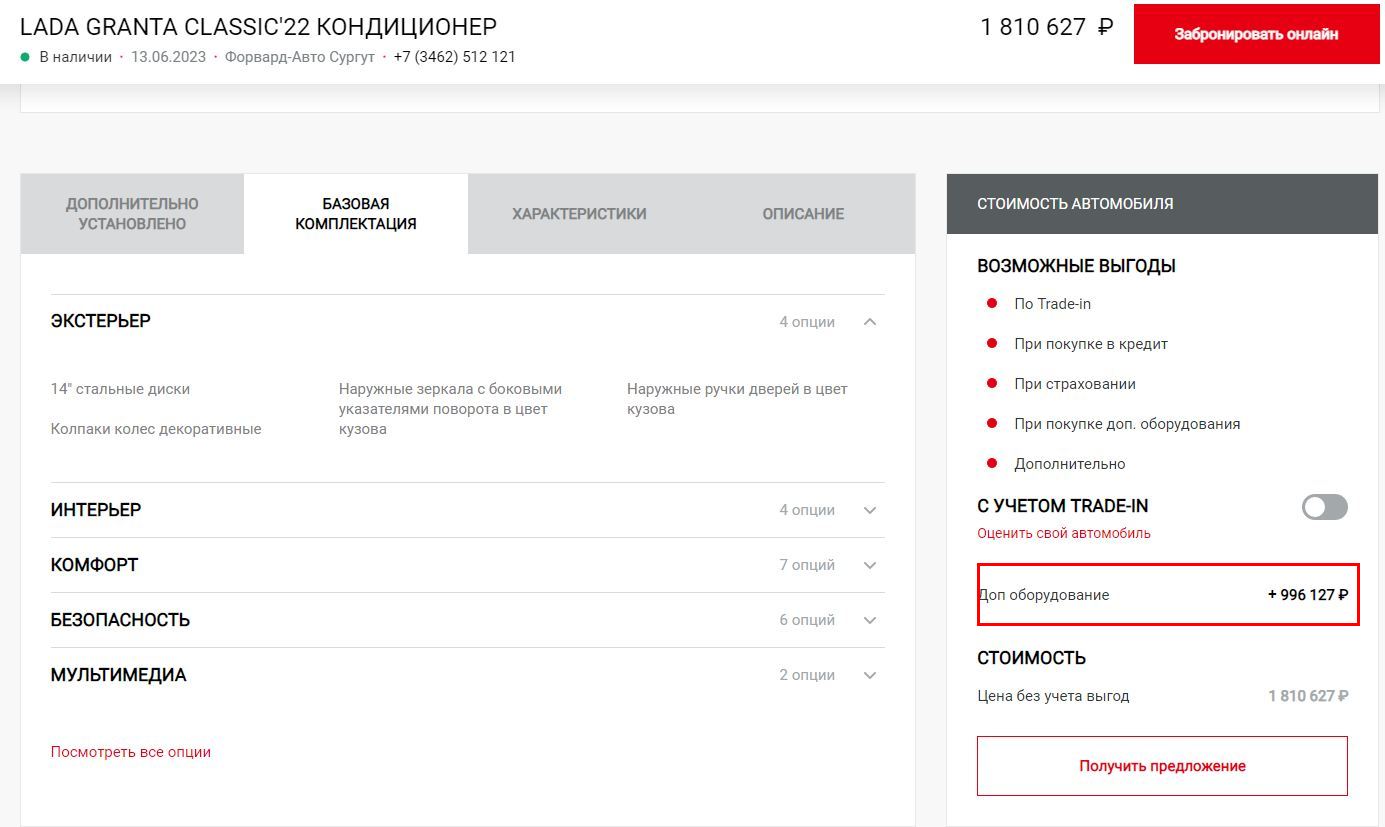Expand the Комфорт options chevron

tap(870, 565)
